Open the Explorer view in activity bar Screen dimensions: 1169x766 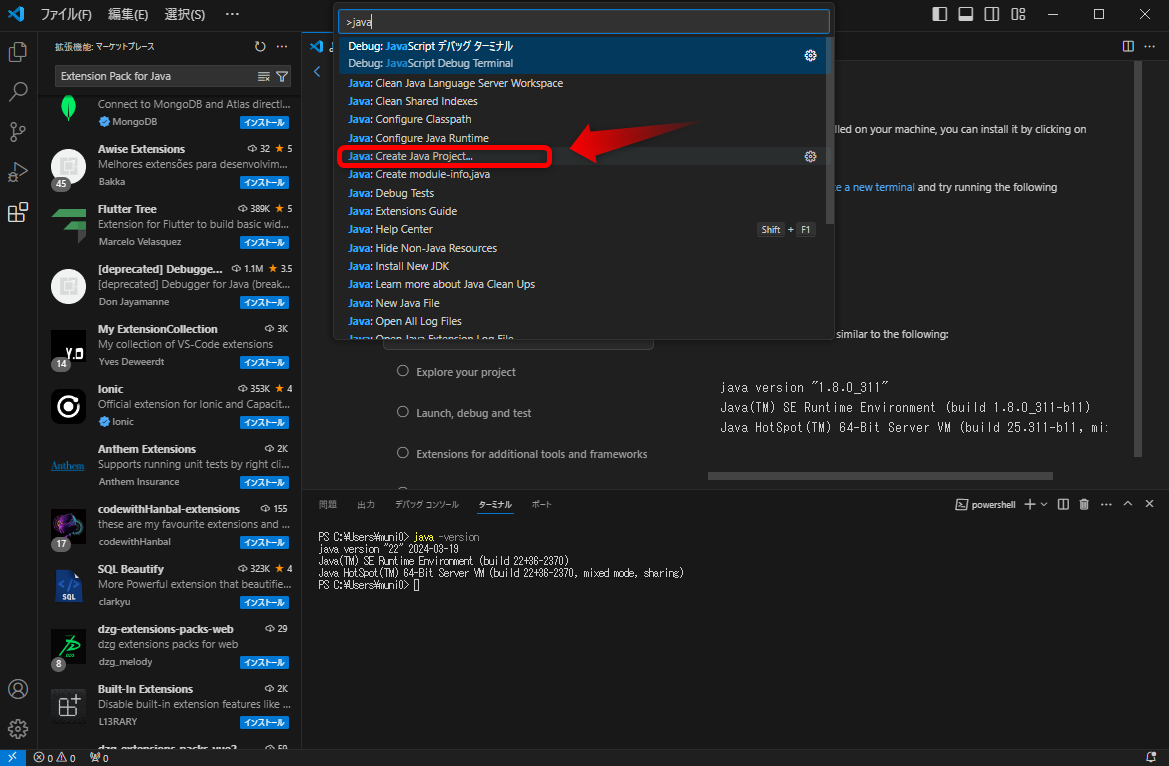click(18, 51)
